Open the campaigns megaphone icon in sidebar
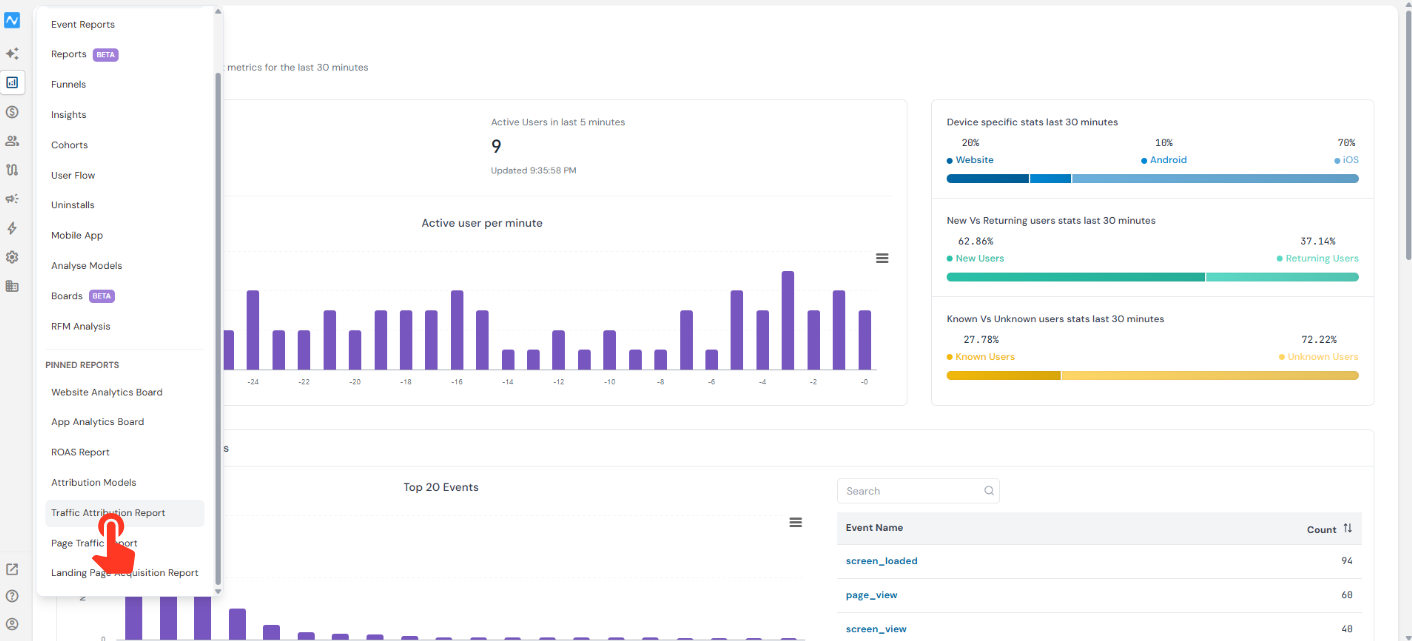1412x641 pixels. tap(12, 199)
